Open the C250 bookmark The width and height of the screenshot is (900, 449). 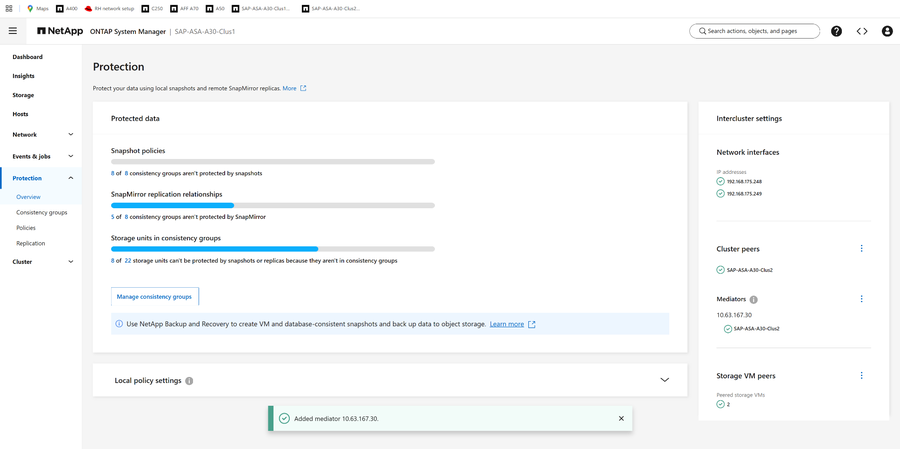point(152,9)
